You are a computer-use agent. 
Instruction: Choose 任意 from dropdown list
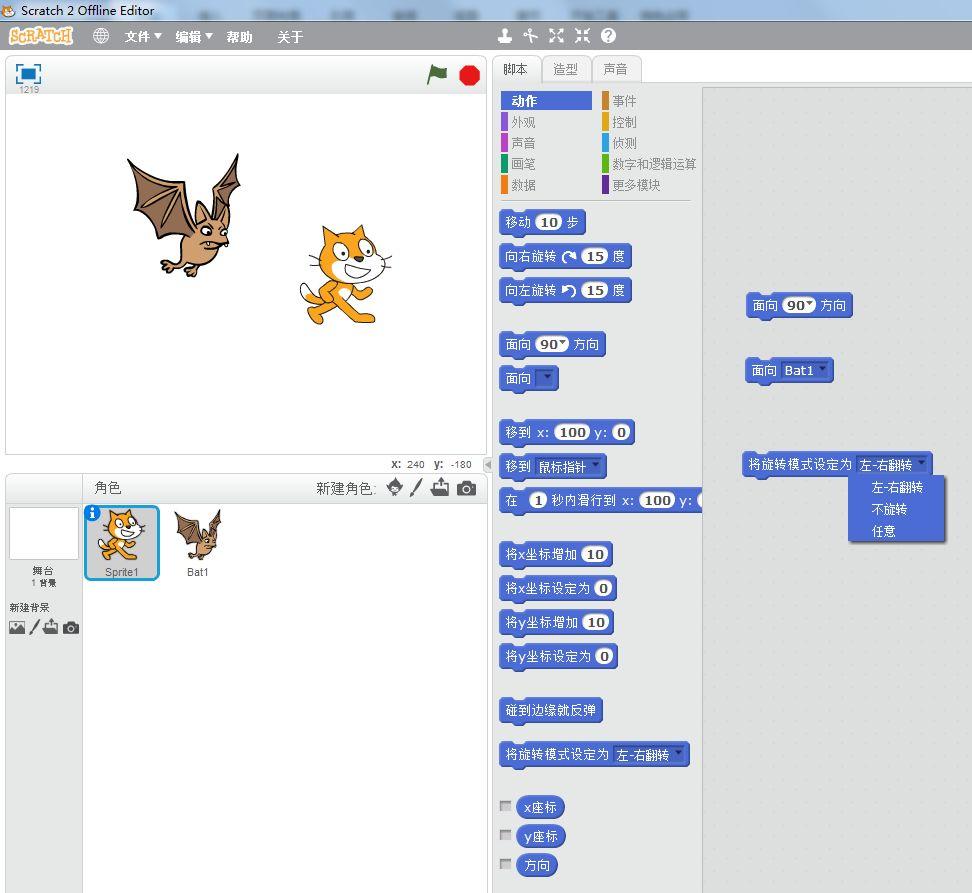[896, 531]
